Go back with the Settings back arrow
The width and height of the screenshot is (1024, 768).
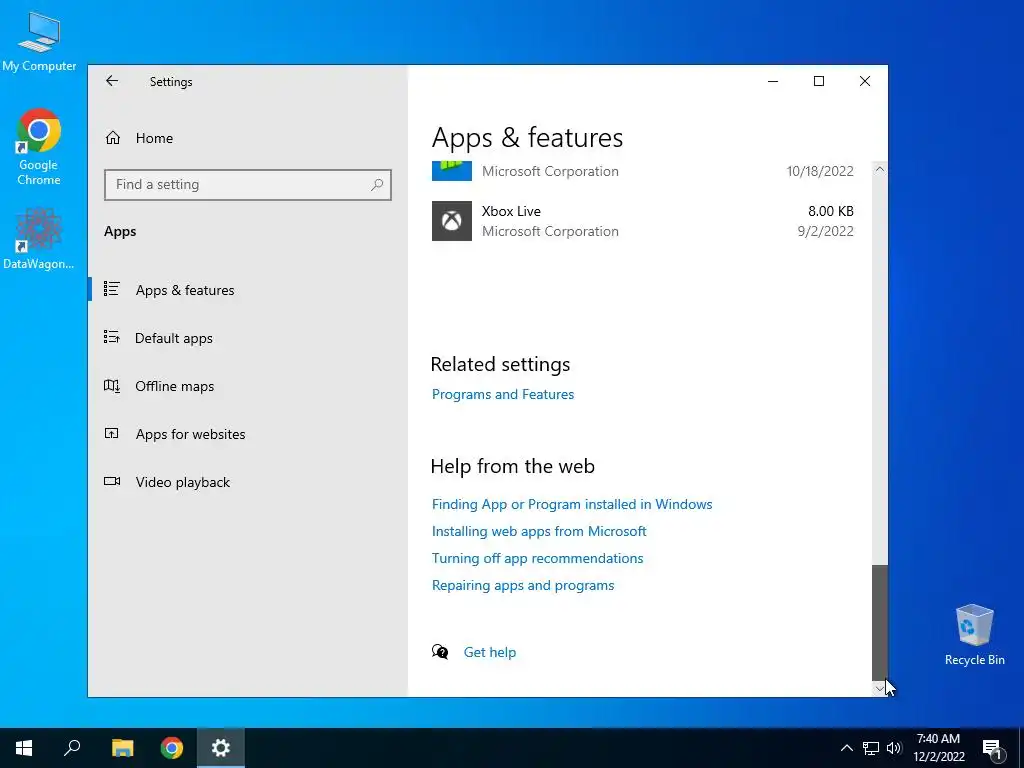coord(112,81)
